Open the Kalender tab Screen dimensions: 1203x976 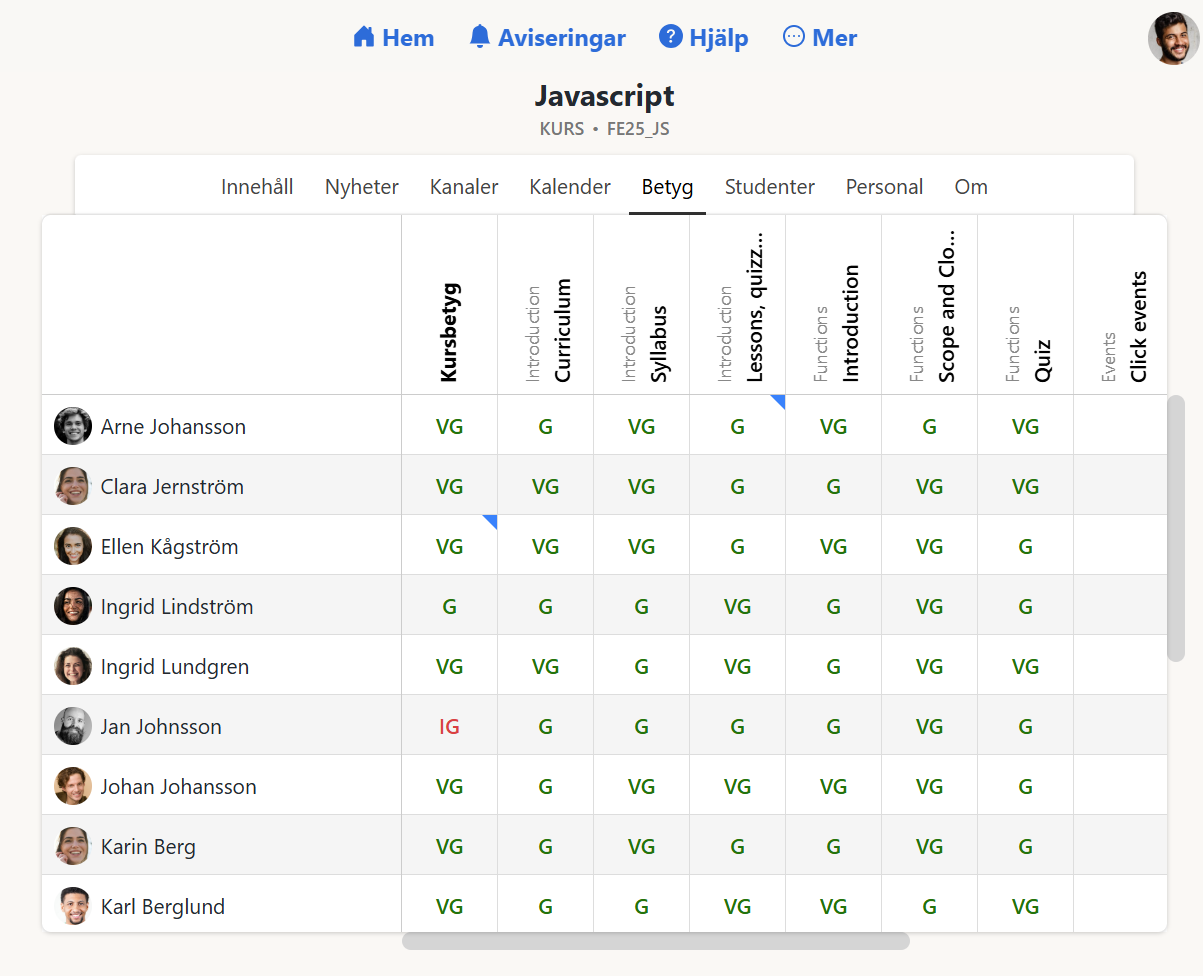click(x=570, y=187)
